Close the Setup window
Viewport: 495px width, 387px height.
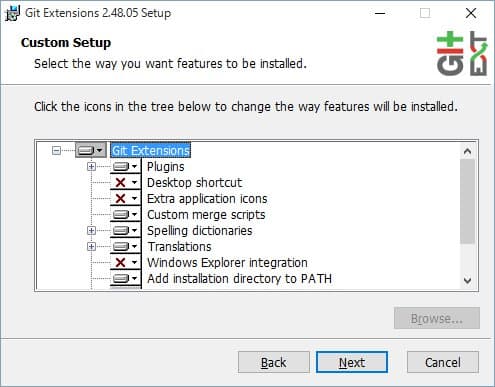[471, 13]
